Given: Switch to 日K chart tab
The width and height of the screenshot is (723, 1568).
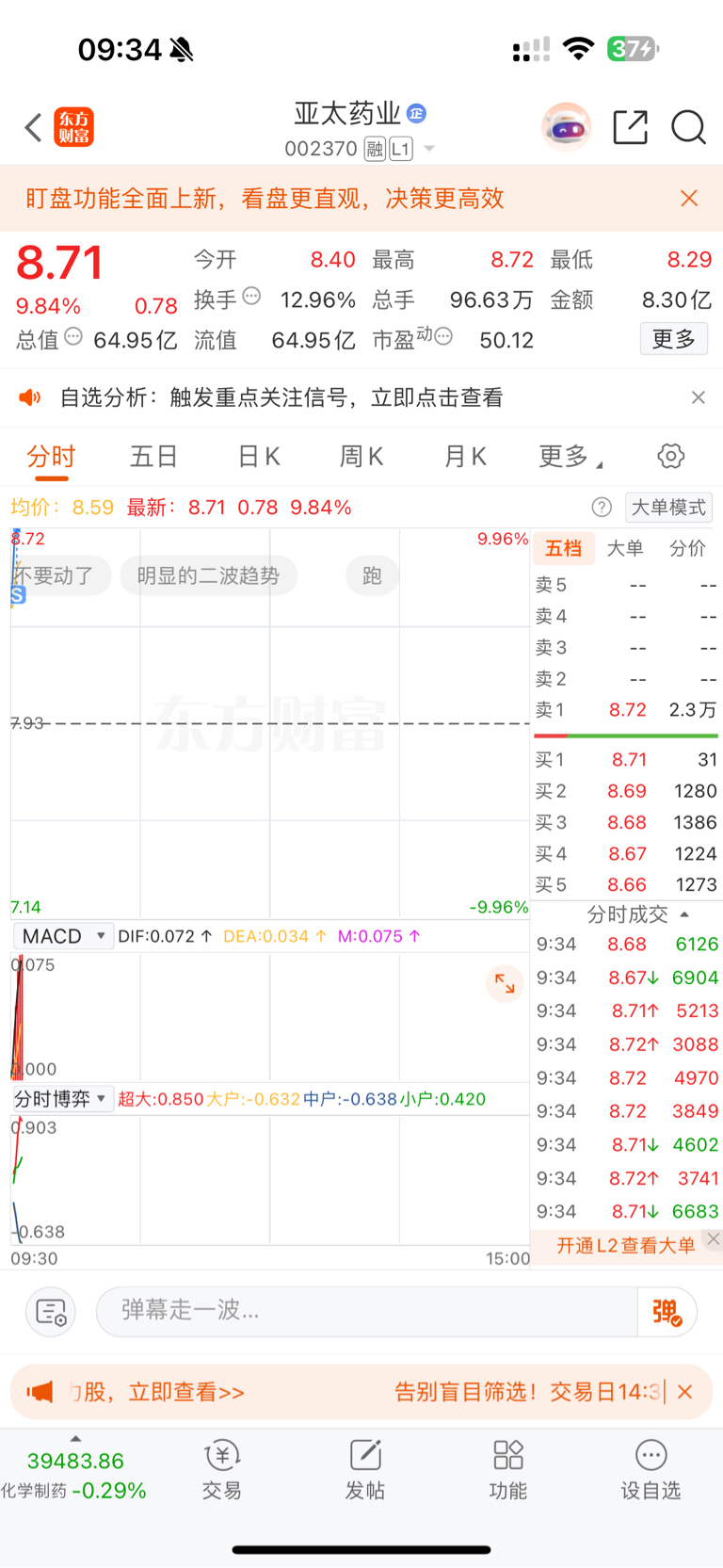Looking at the screenshot, I should [258, 457].
